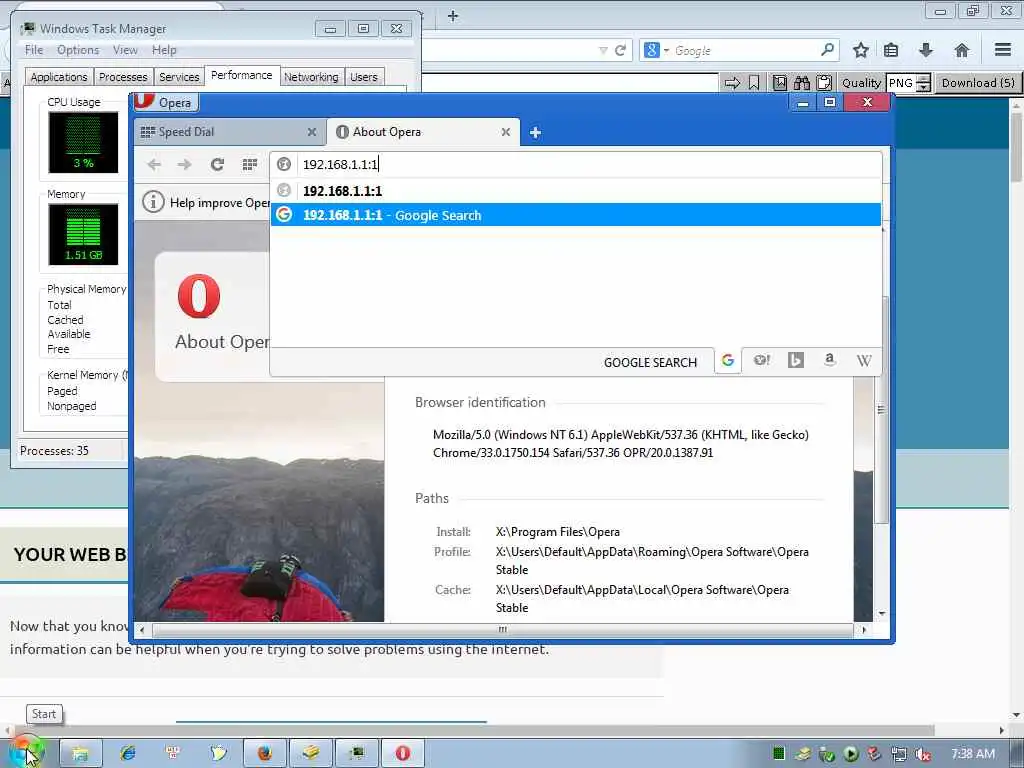The image size is (1024, 768).
Task: Close the Speed Dial tab
Action: click(312, 132)
